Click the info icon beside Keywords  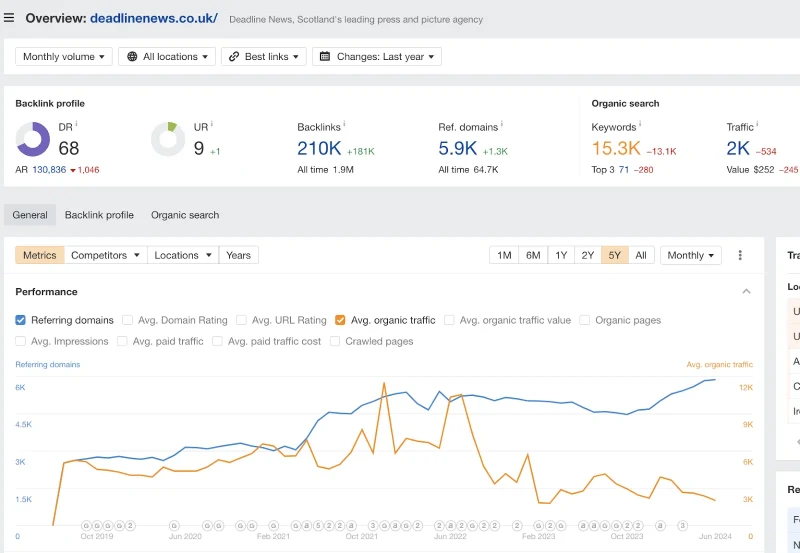pyautogui.click(x=640, y=123)
